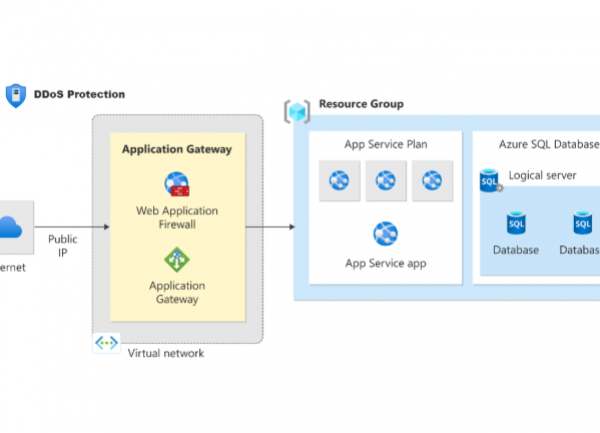The width and height of the screenshot is (600, 433).
Task: Select the Azure SQL Database title text
Action: [548, 144]
